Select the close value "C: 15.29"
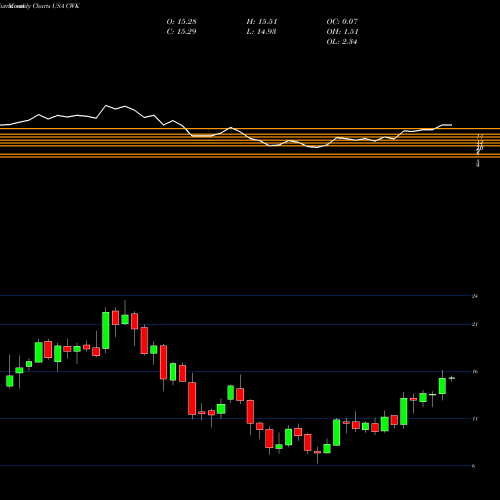Screen dimensions: 500x500 coord(181,32)
